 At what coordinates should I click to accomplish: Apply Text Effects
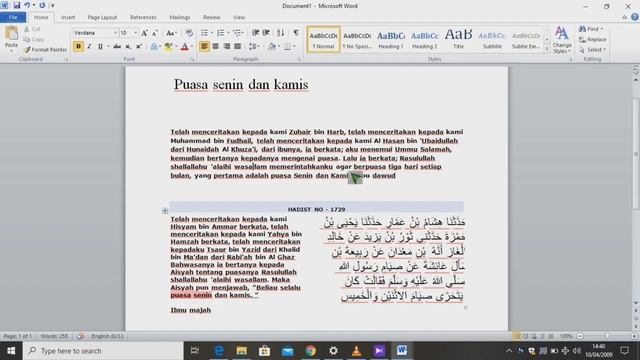(x=154, y=47)
